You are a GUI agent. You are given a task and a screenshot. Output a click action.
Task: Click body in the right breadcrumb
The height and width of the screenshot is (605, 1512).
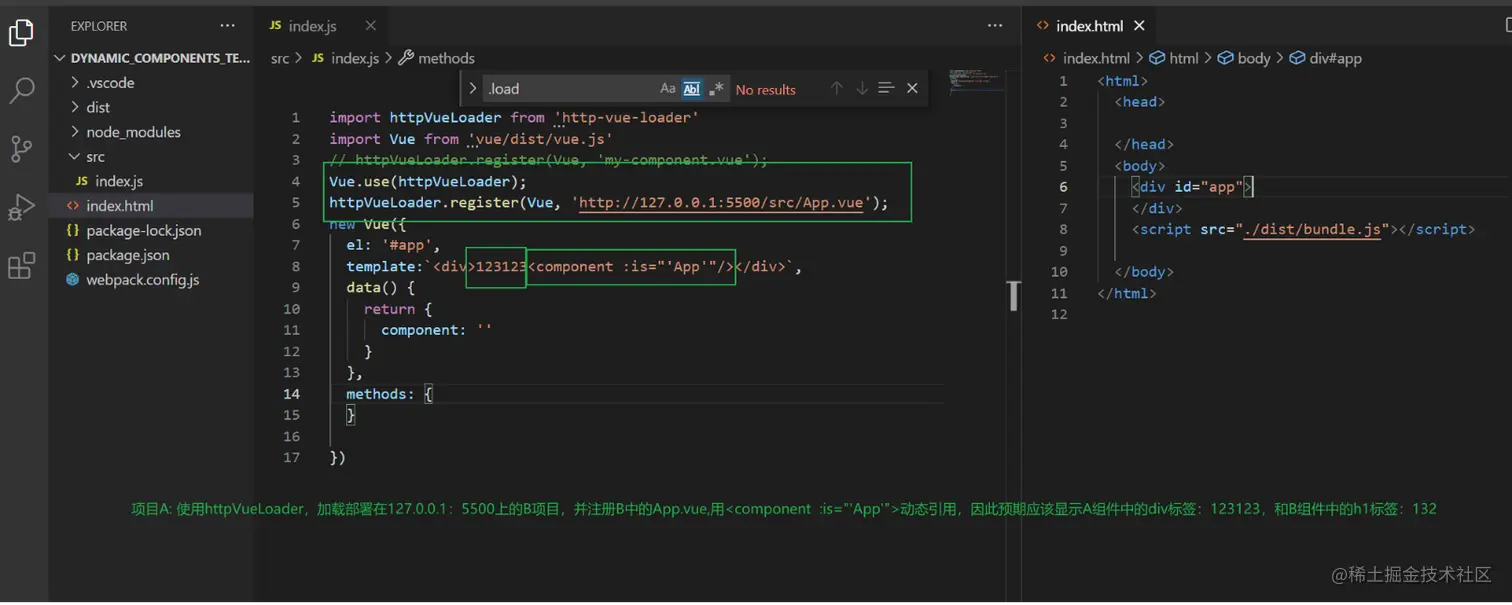click(1244, 58)
